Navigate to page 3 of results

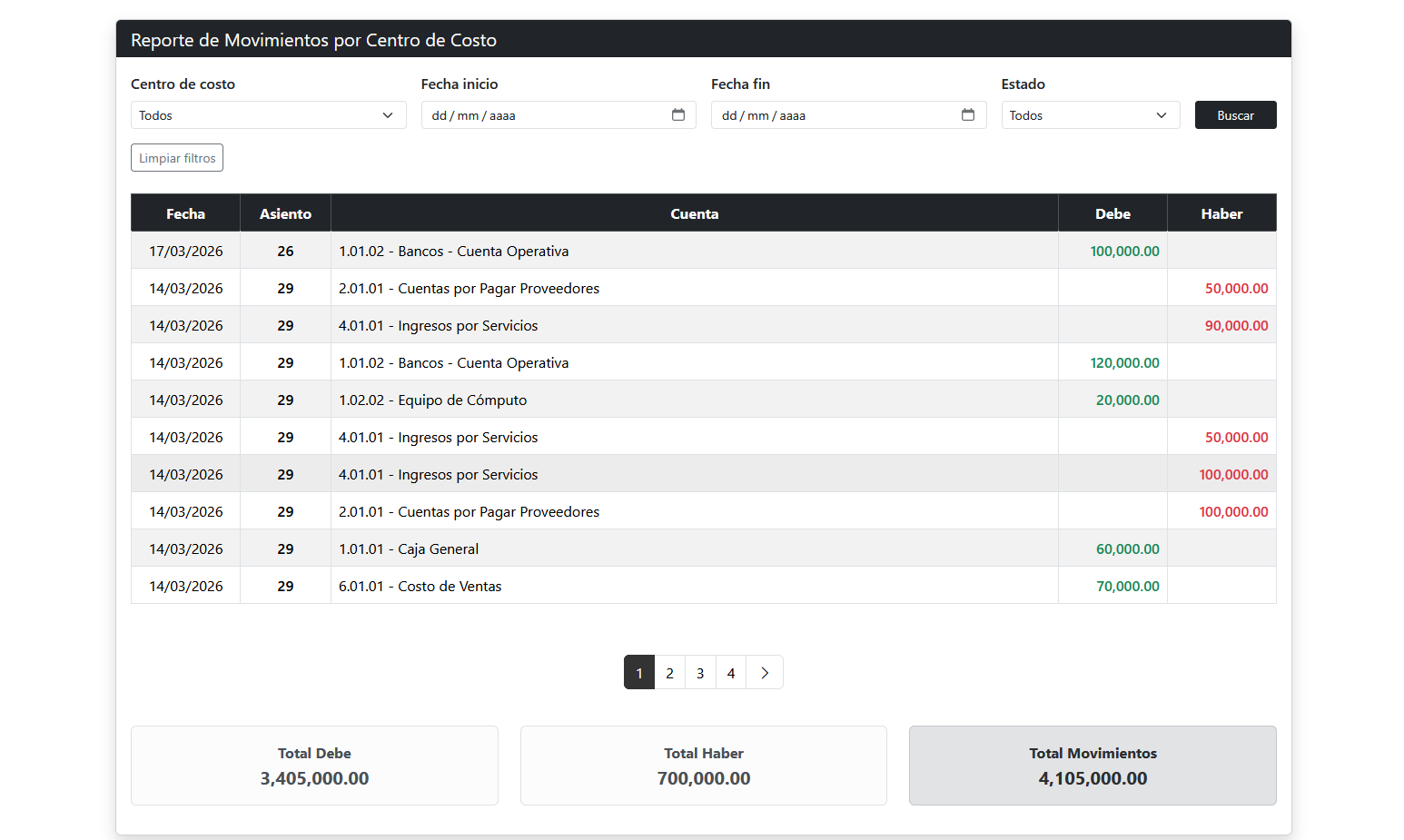click(x=700, y=673)
